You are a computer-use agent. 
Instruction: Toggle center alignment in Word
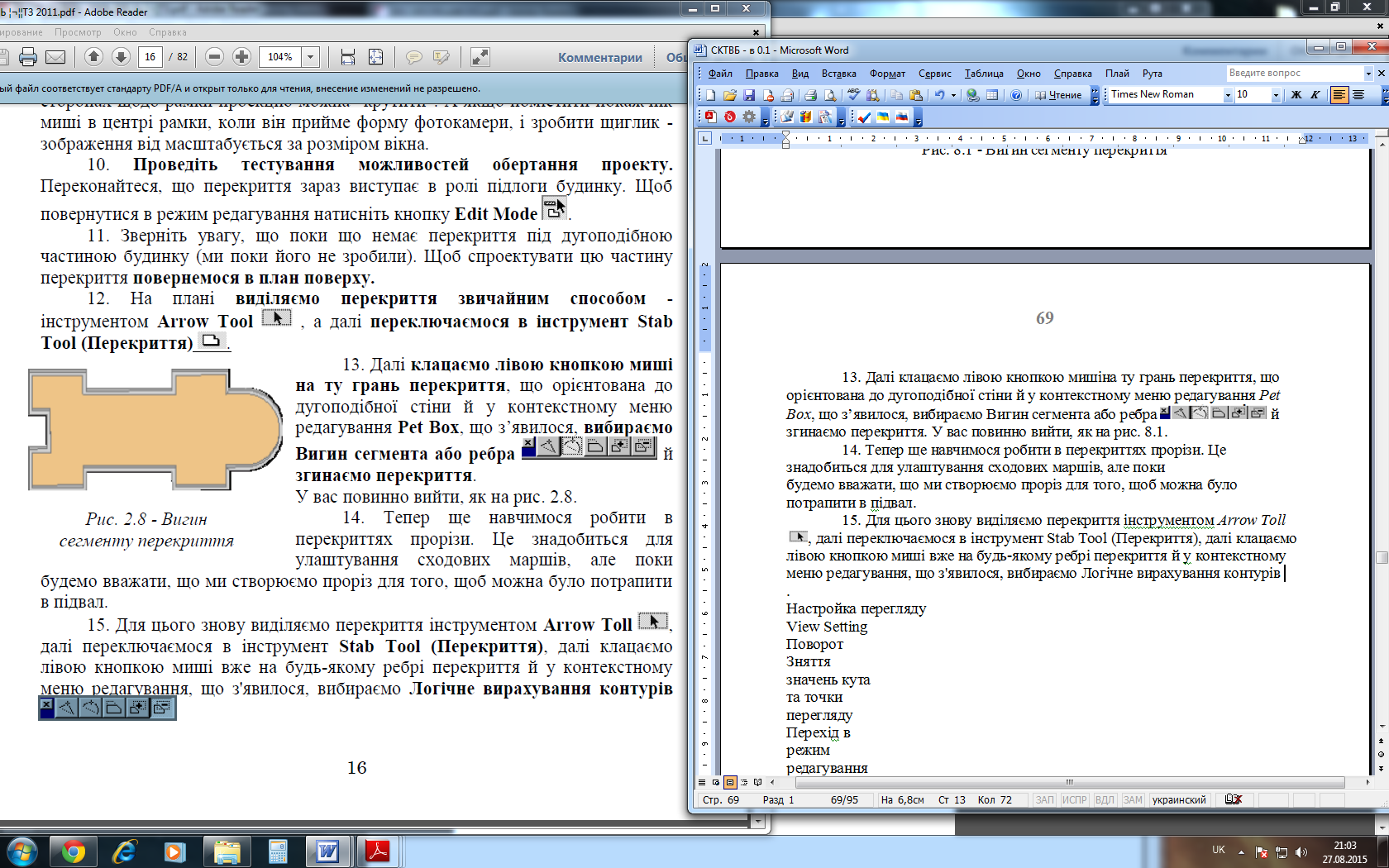1358,95
